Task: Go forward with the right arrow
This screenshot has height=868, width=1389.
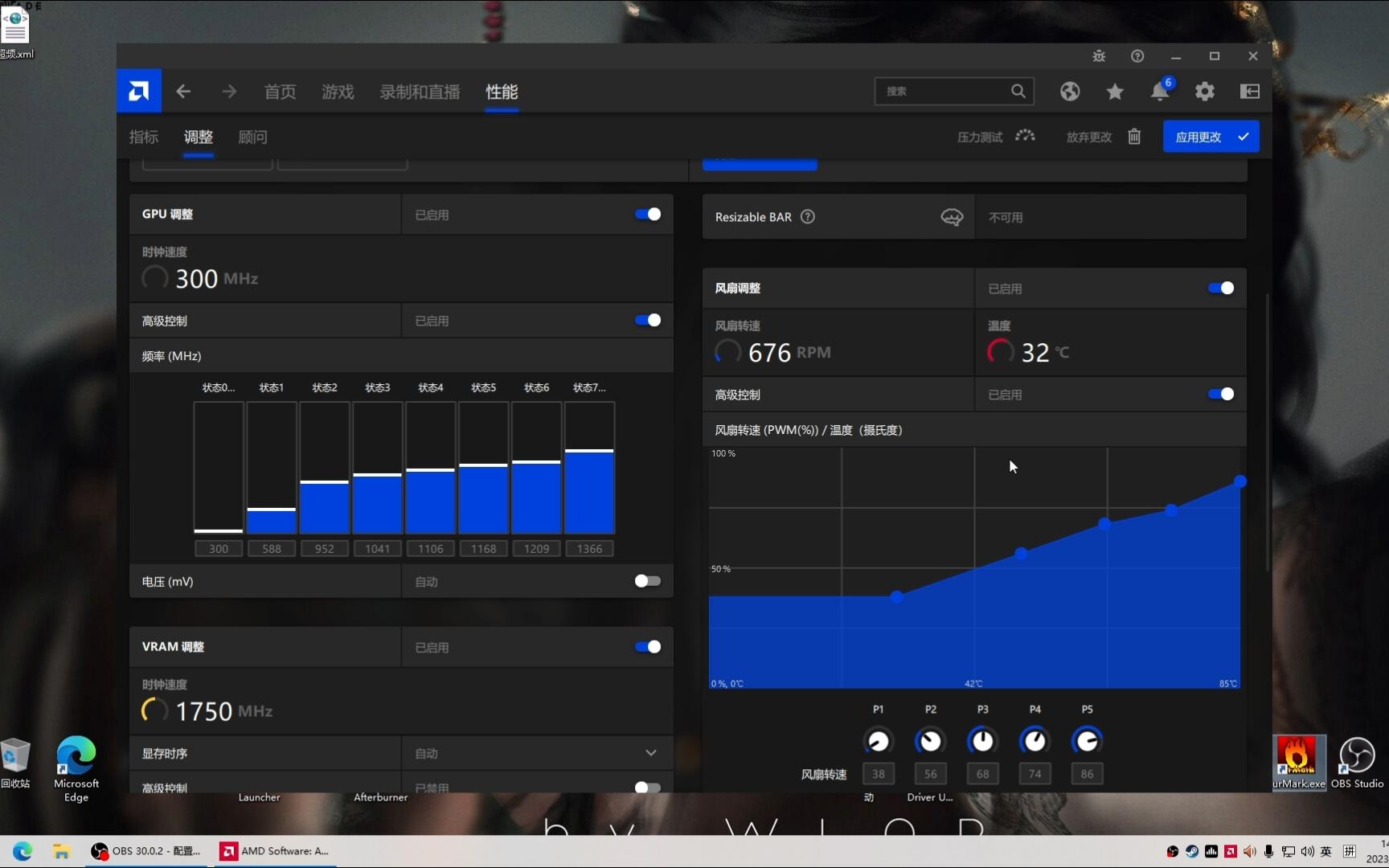Action: pos(229,92)
